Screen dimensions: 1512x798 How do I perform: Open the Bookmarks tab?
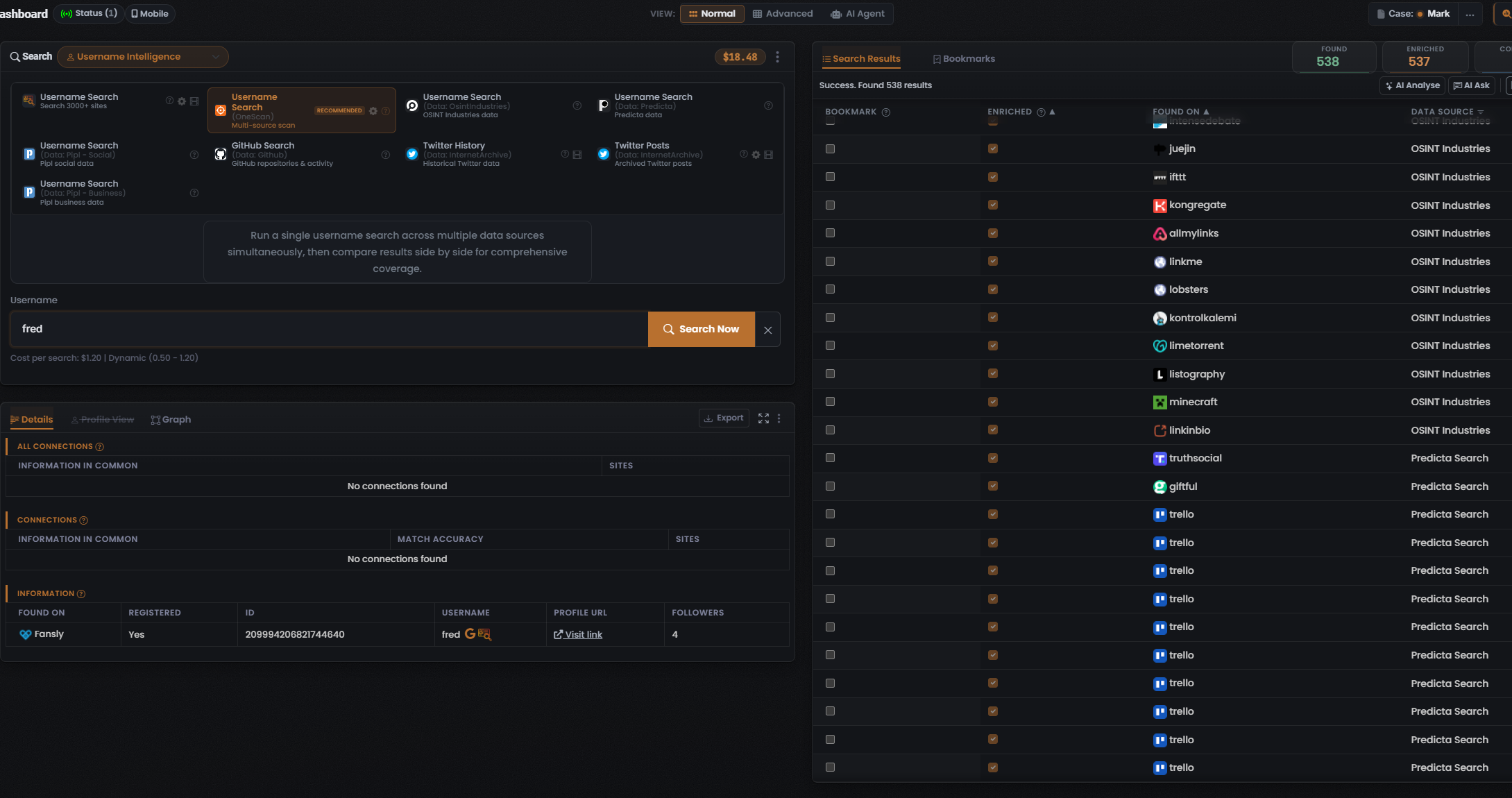964,59
